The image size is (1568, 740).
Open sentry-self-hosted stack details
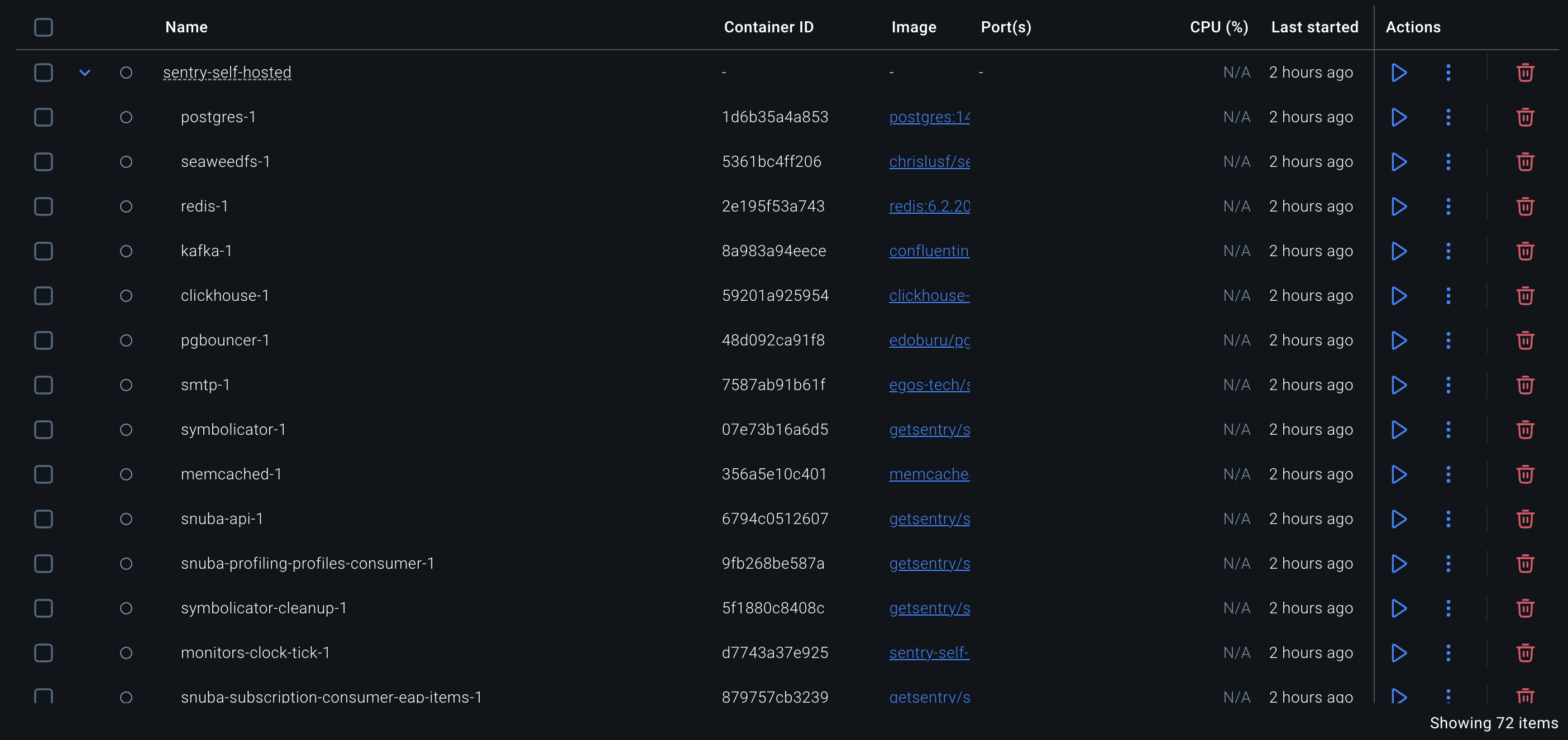227,73
